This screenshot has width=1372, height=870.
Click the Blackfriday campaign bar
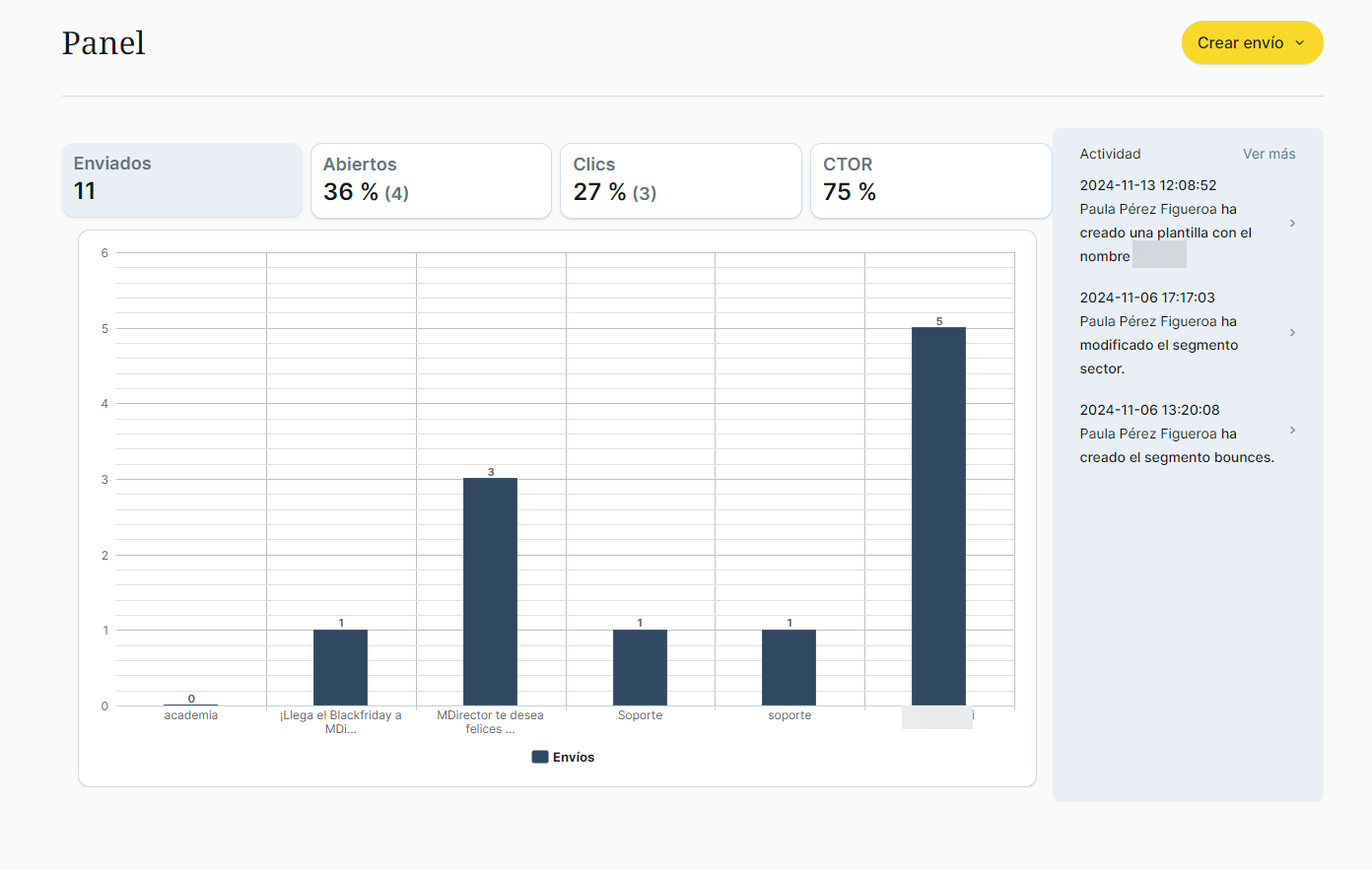[340, 667]
